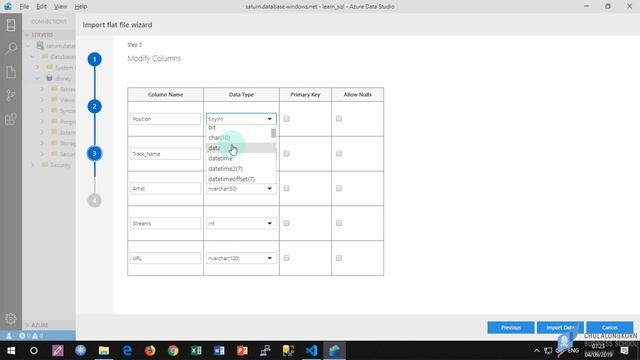Launch Google Chrome from taskbar
Viewport: 640px width, 360px height.
point(173,351)
